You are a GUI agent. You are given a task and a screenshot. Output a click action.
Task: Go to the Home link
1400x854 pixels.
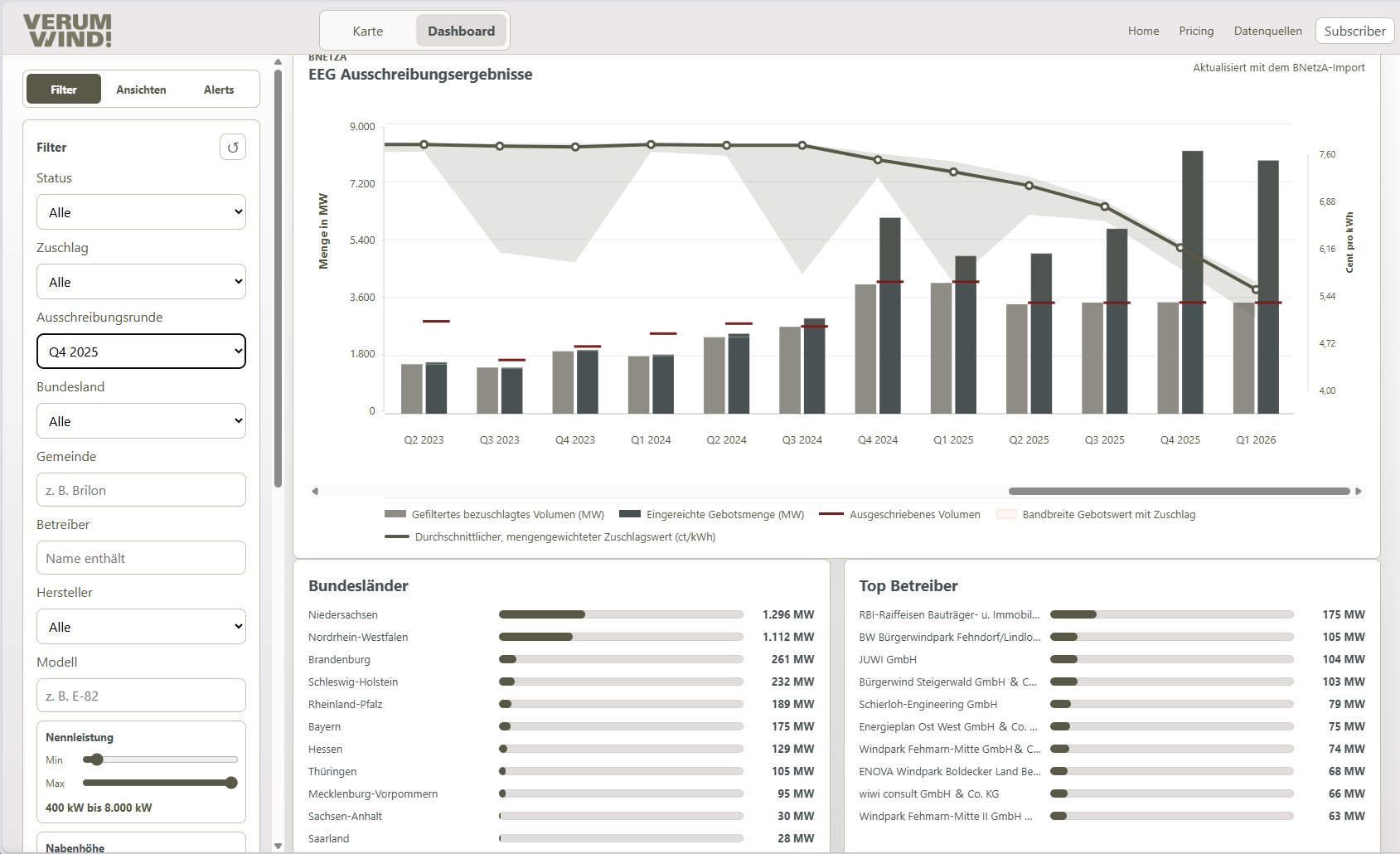click(x=1143, y=31)
